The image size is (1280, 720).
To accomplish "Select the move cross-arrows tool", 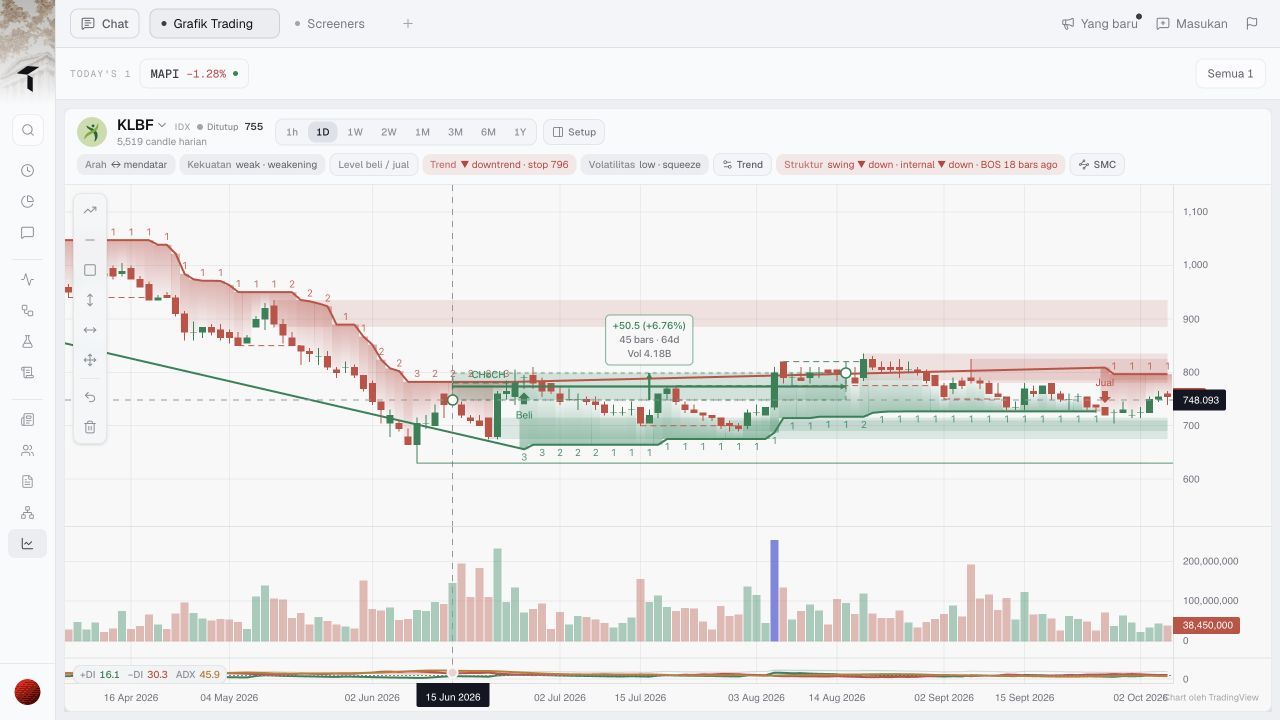I will pyautogui.click(x=90, y=360).
